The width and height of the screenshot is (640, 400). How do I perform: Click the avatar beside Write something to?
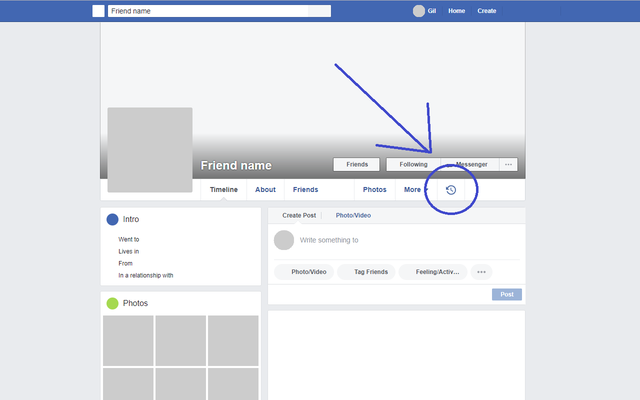pos(284,240)
